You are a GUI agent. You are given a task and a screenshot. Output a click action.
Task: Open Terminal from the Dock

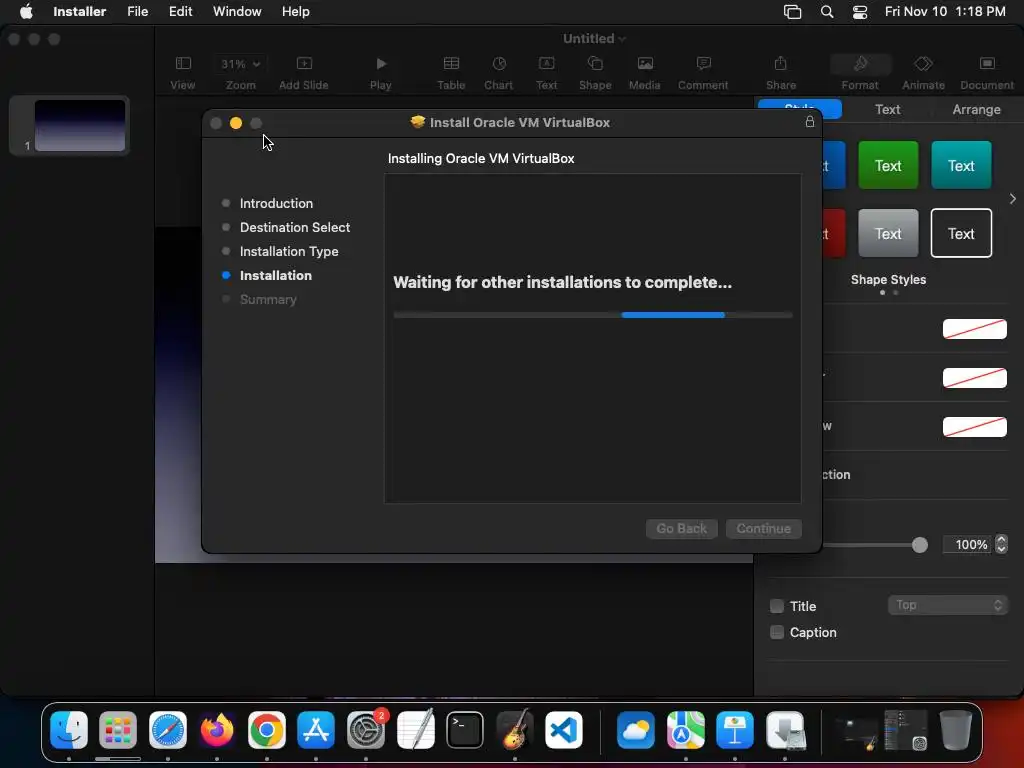[465, 730]
